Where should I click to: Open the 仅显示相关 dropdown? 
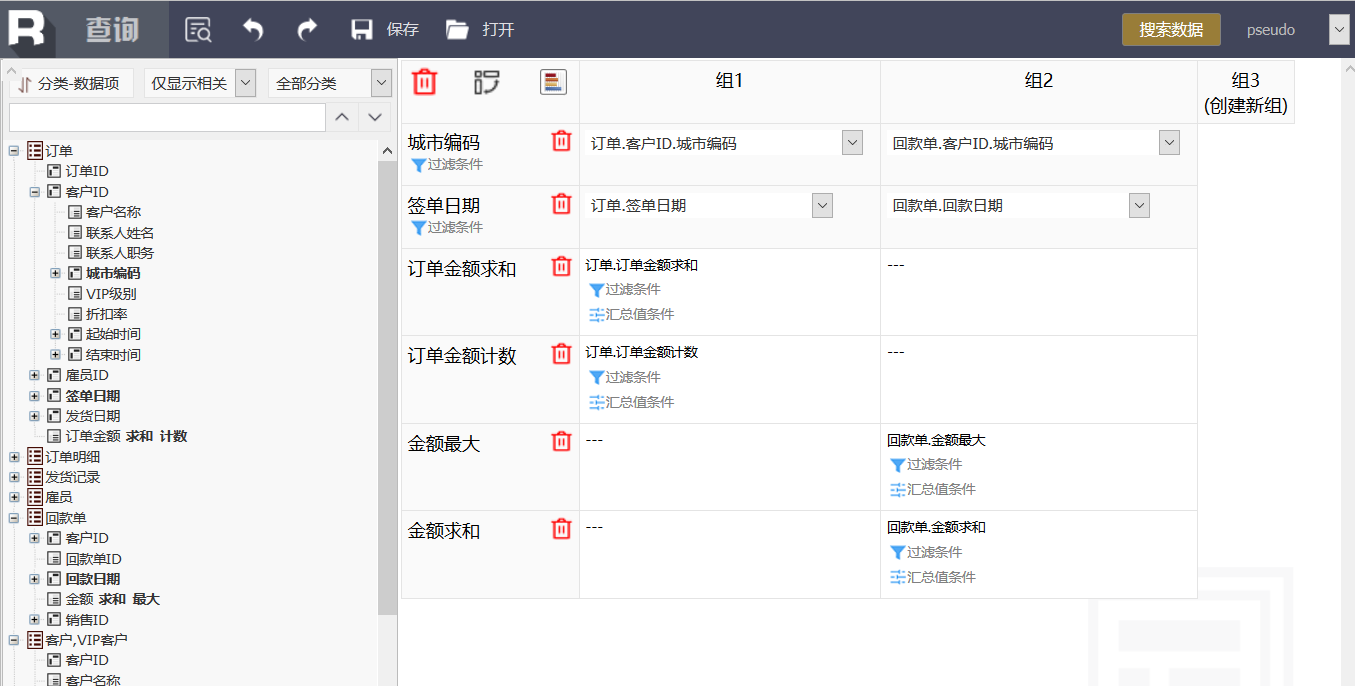[245, 83]
